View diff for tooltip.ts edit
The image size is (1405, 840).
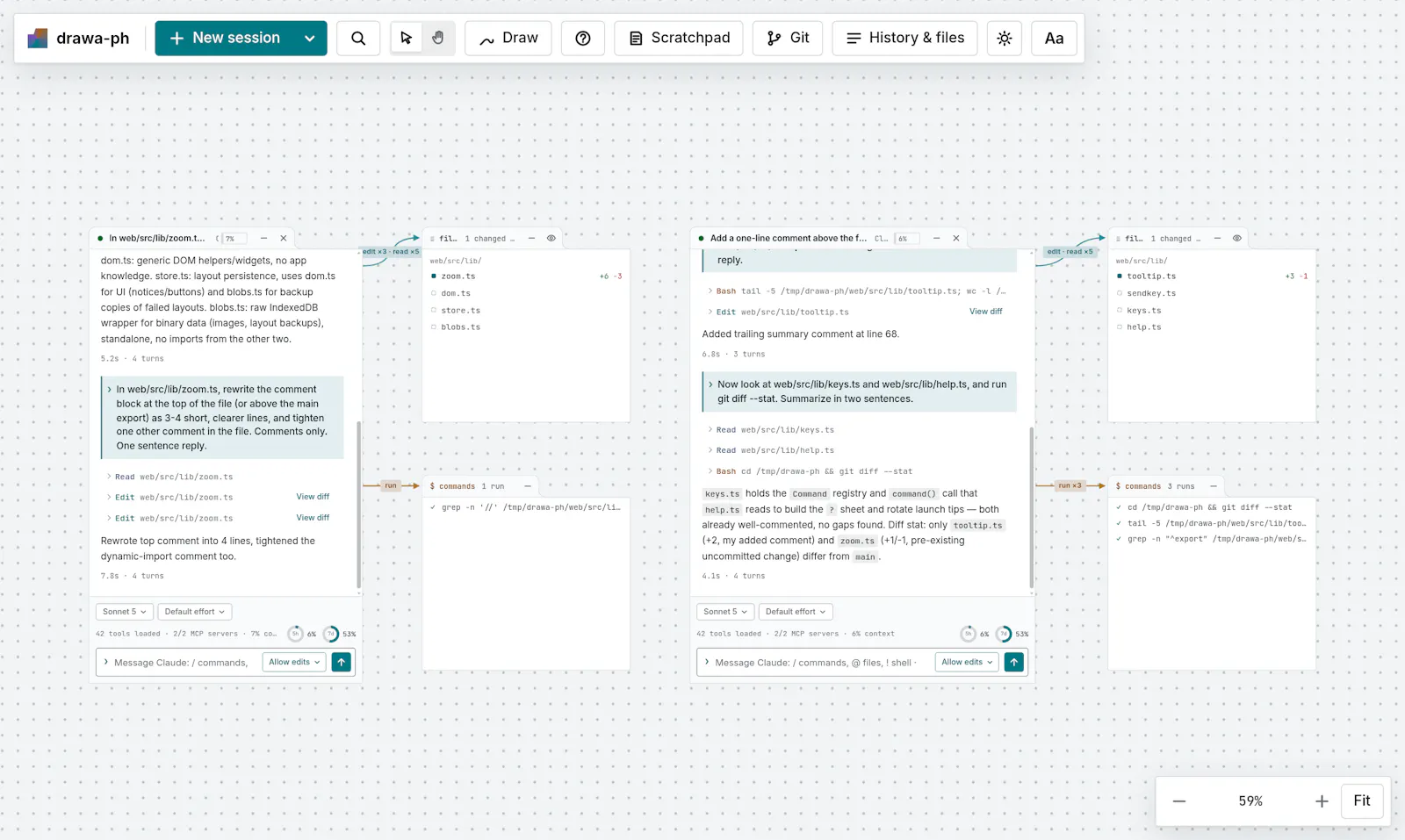(x=985, y=312)
